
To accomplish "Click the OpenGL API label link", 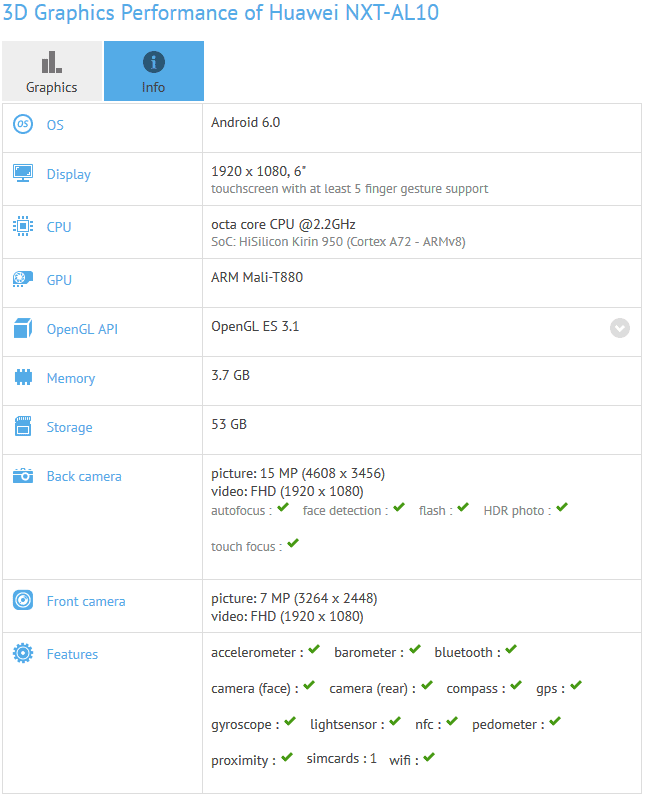I will [x=82, y=329].
